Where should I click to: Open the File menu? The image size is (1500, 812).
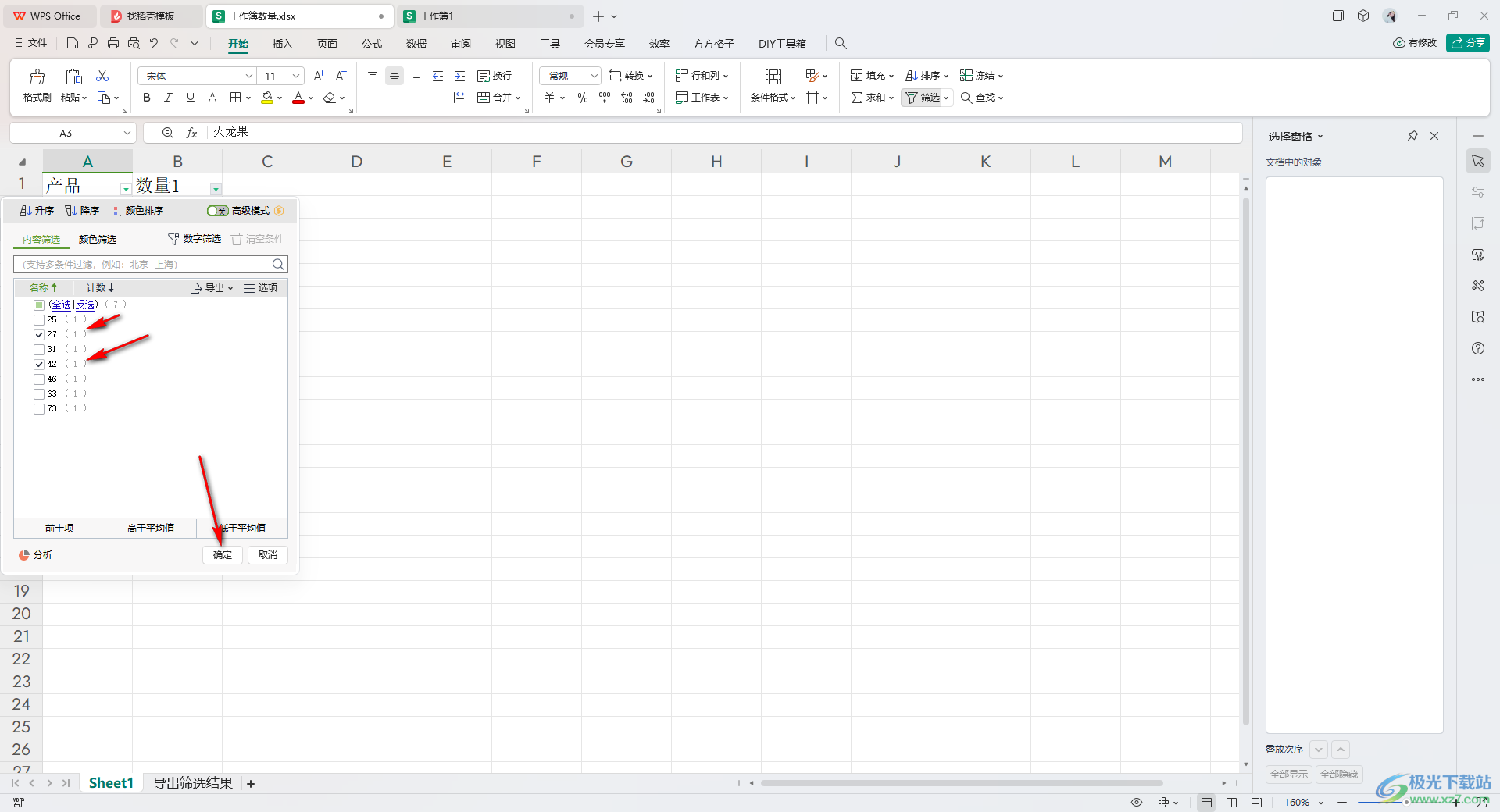point(31,43)
